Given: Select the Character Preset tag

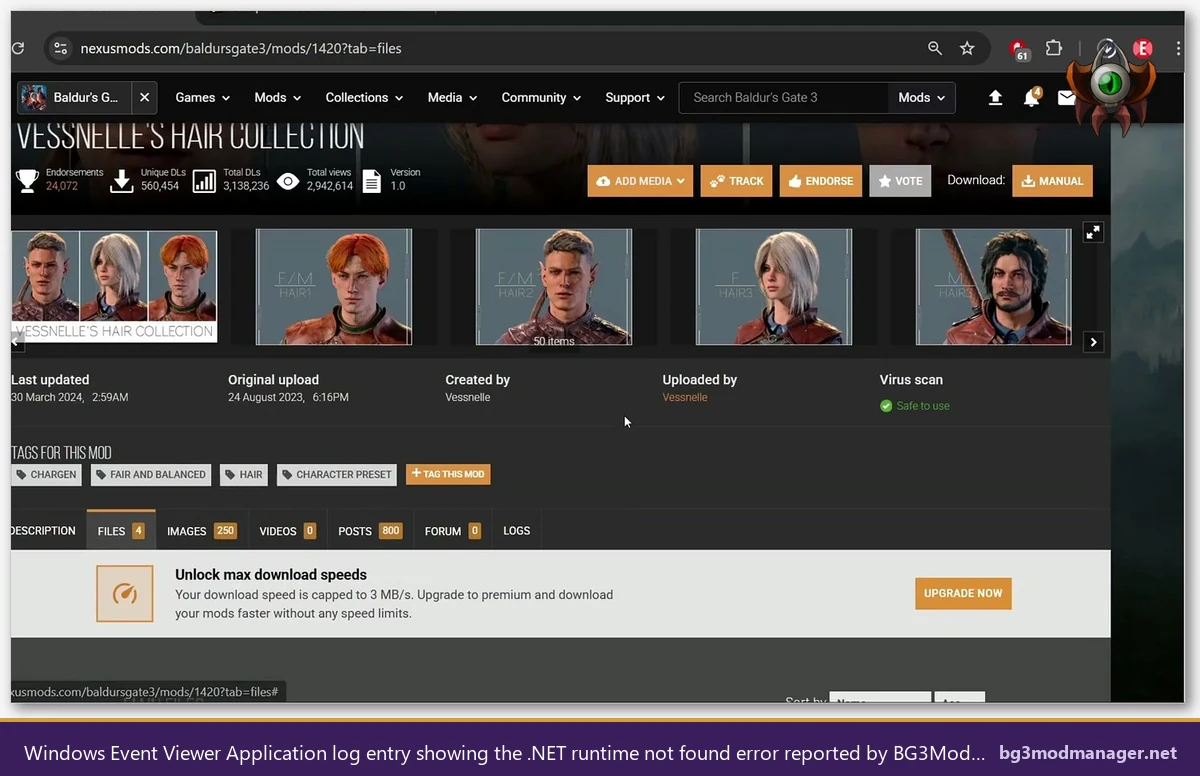Looking at the screenshot, I should (337, 474).
